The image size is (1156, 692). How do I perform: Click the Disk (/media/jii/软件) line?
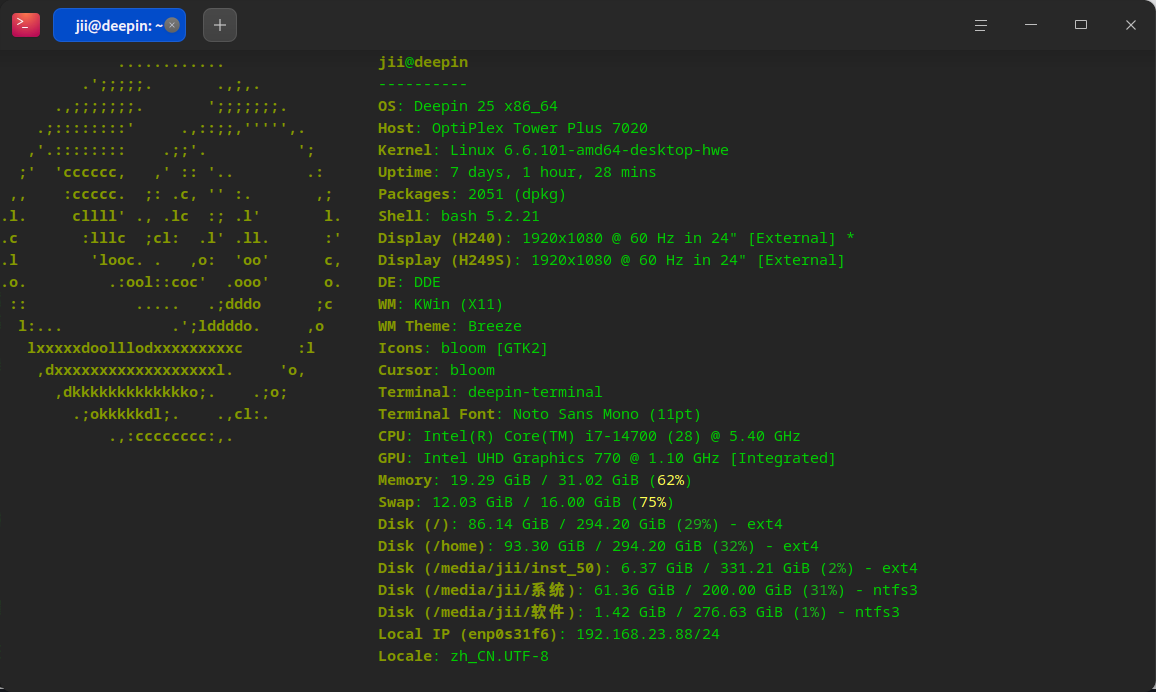click(x=639, y=612)
